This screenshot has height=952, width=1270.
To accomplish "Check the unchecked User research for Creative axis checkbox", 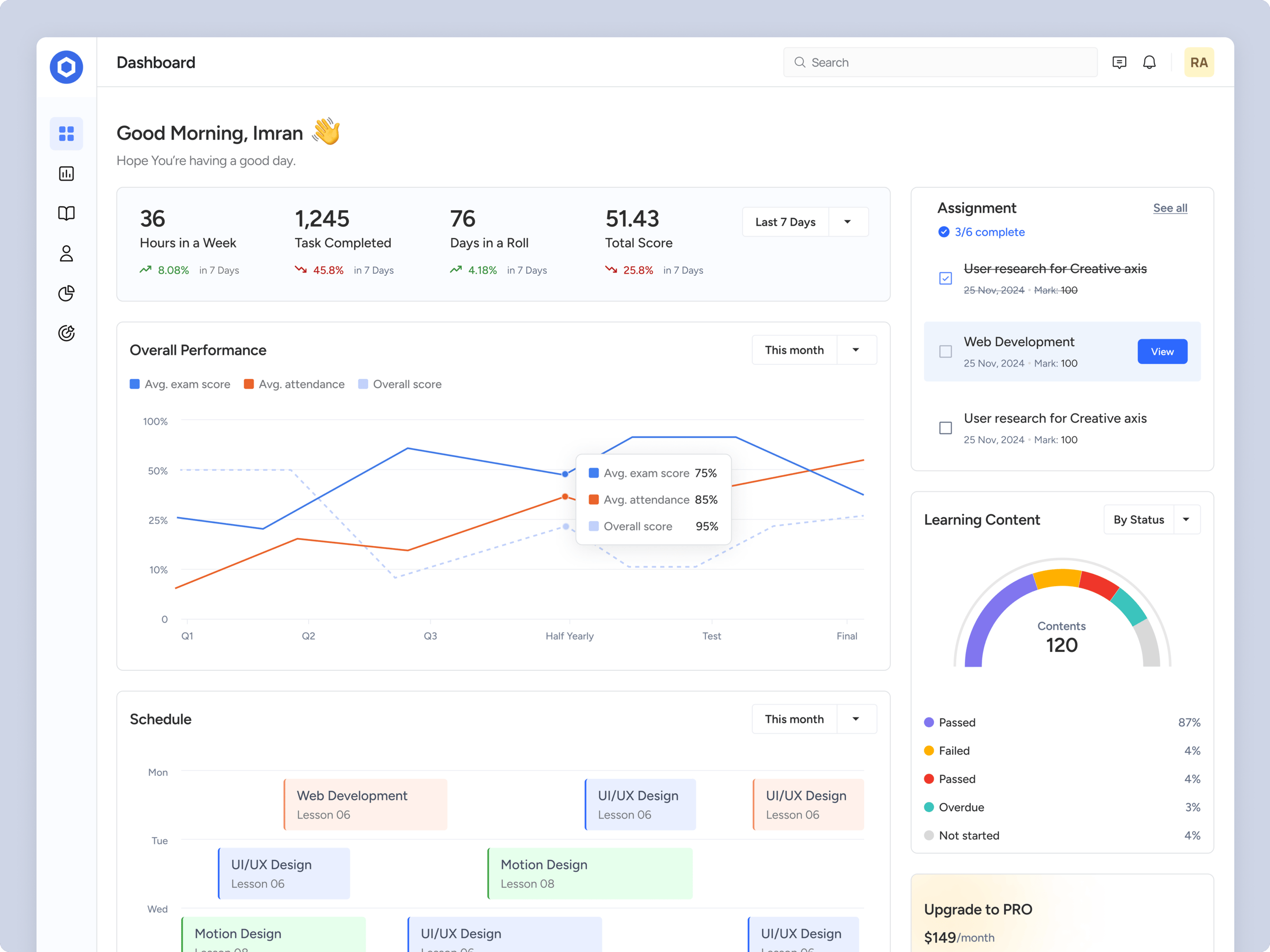I will coord(946,428).
